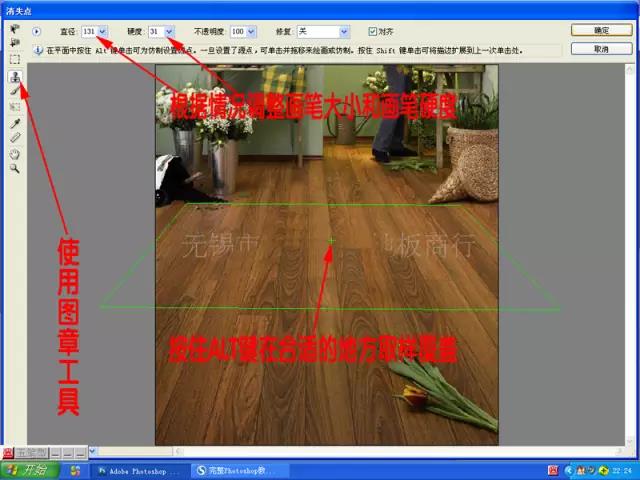Select the Edit Plane tool
The height and width of the screenshot is (480, 640).
[15, 29]
